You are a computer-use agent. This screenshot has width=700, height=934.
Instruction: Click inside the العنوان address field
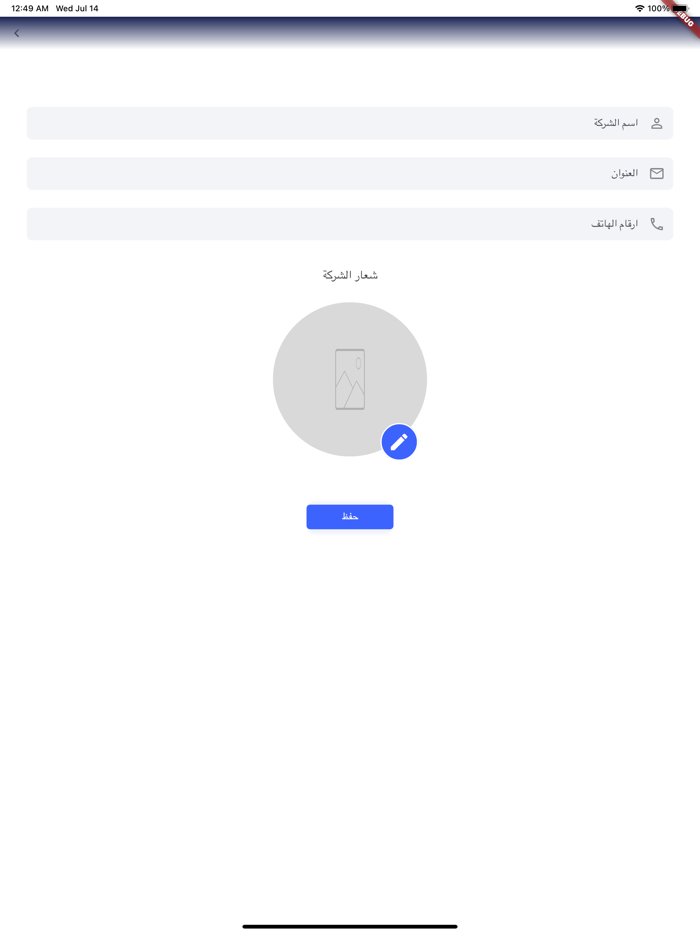tap(350, 172)
